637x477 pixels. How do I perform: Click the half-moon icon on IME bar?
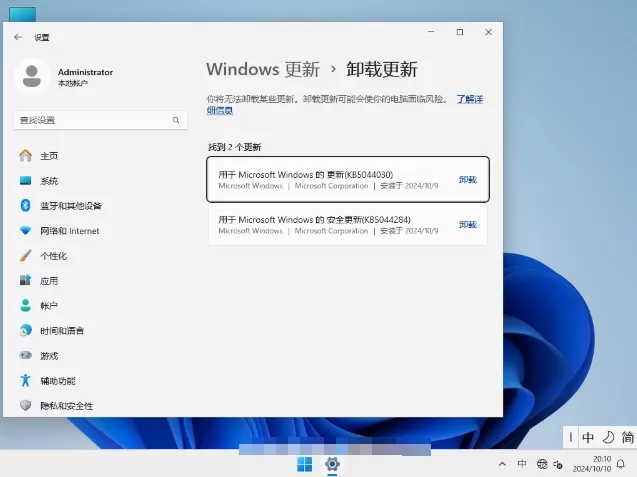(x=608, y=437)
